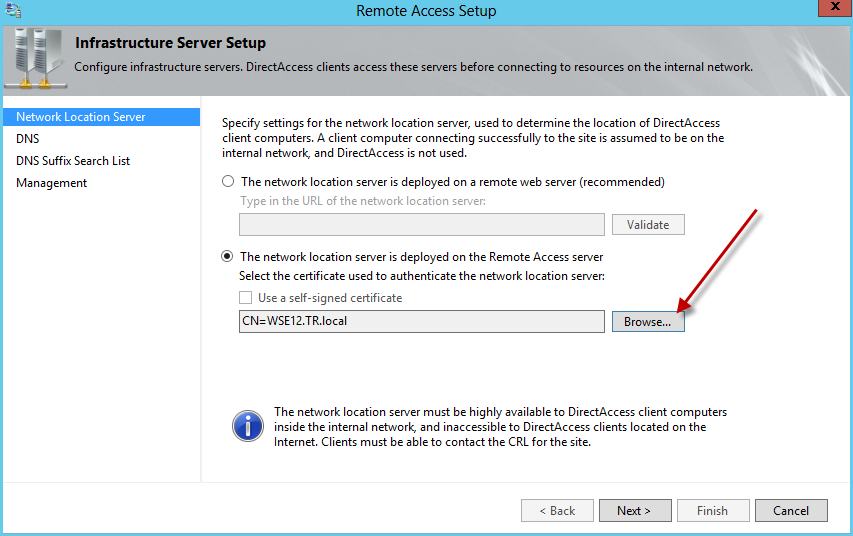Open the Management step
This screenshot has height=536, width=853.
tap(52, 183)
